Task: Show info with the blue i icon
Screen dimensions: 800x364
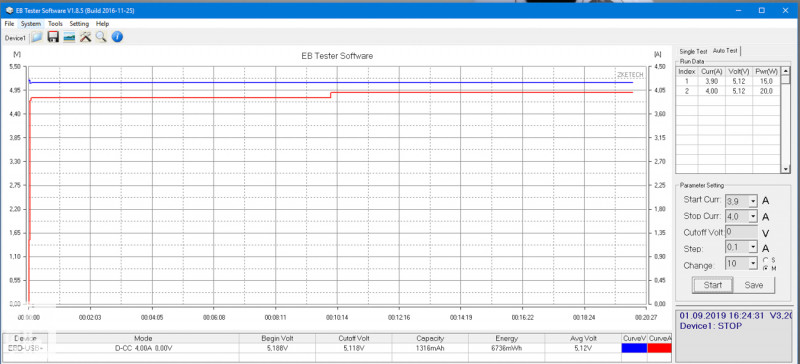Action: (117, 37)
